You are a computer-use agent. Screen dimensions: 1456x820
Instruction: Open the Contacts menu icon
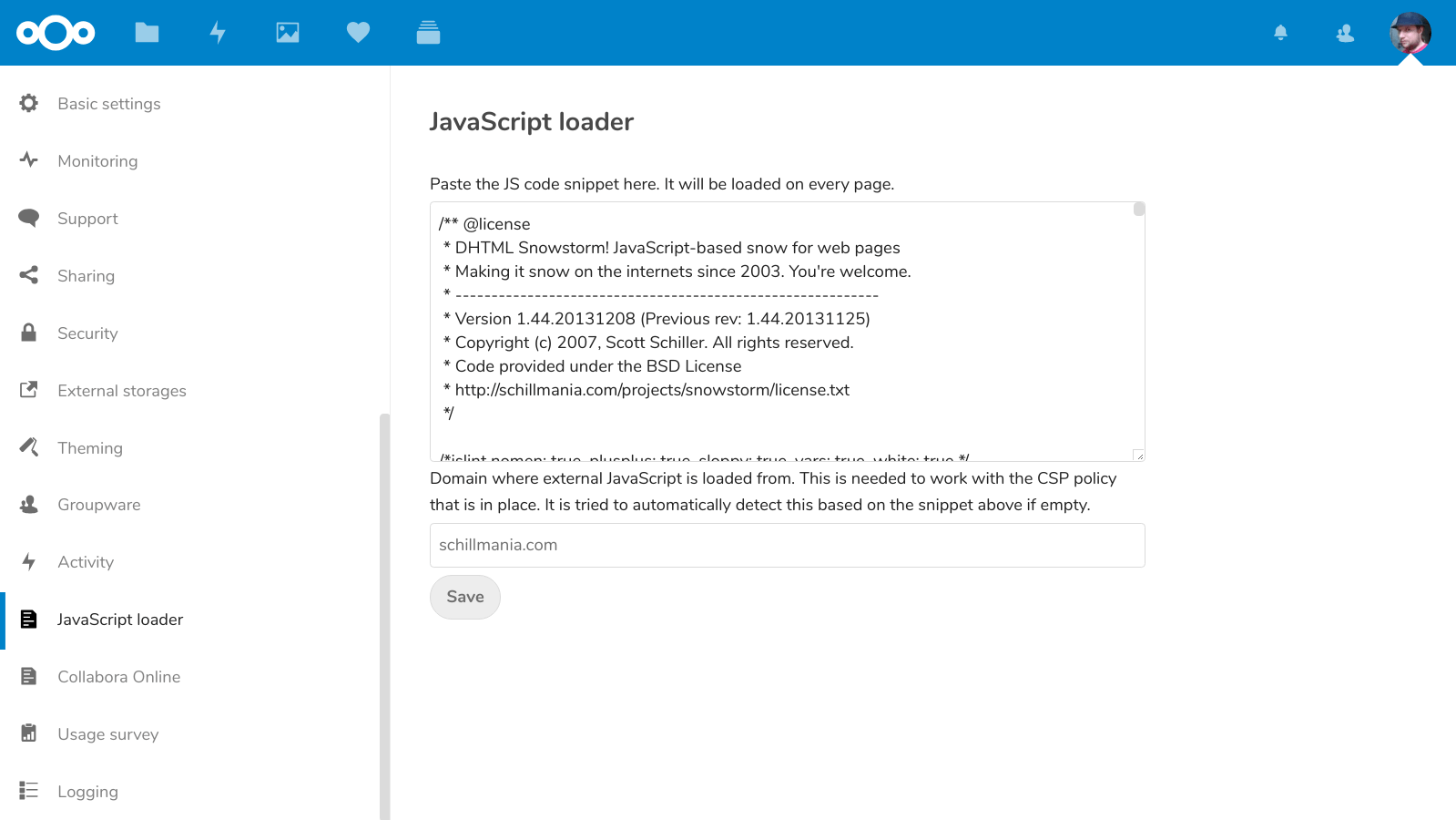(1345, 33)
